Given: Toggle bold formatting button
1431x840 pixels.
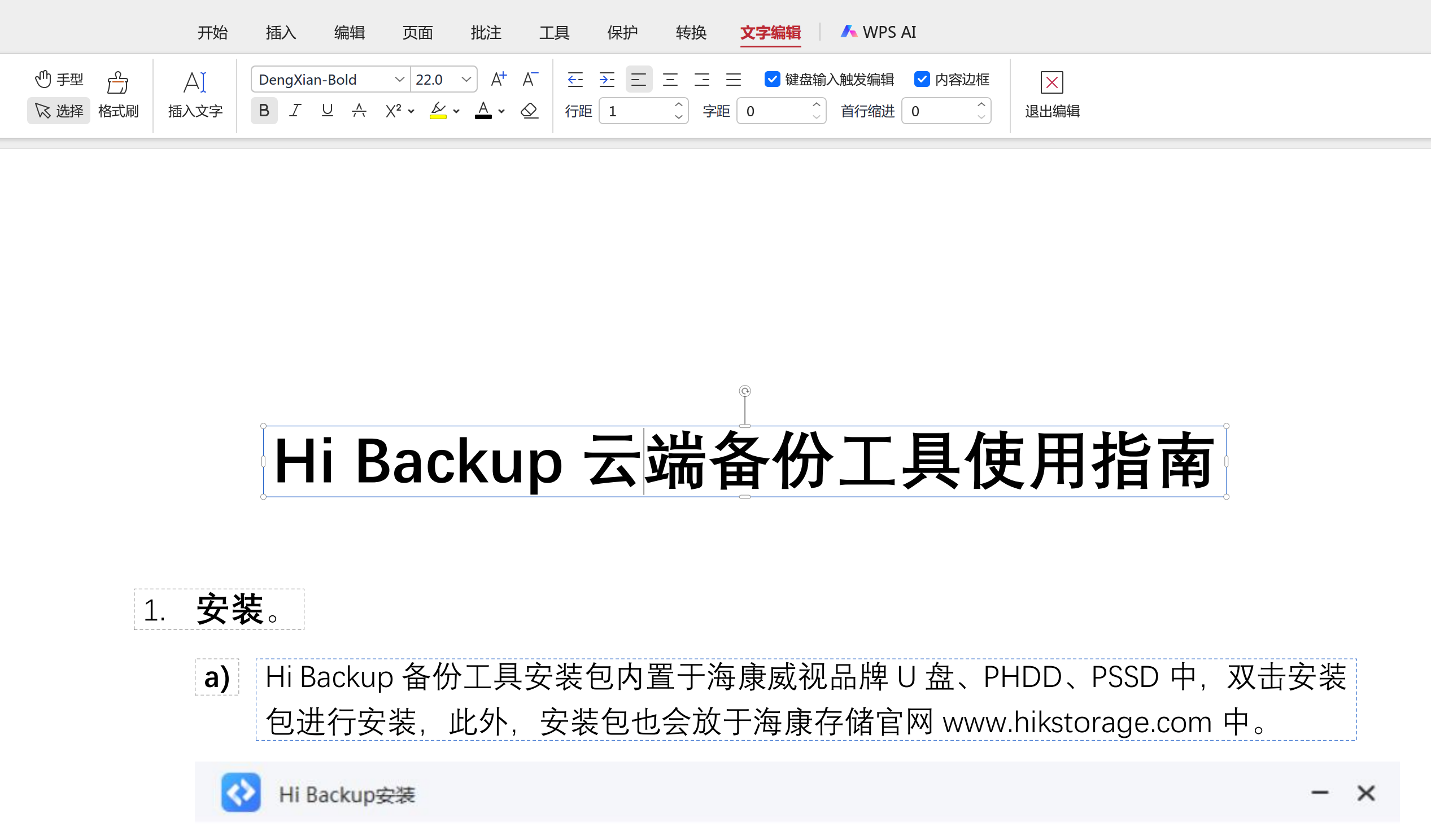Looking at the screenshot, I should pyautogui.click(x=264, y=111).
